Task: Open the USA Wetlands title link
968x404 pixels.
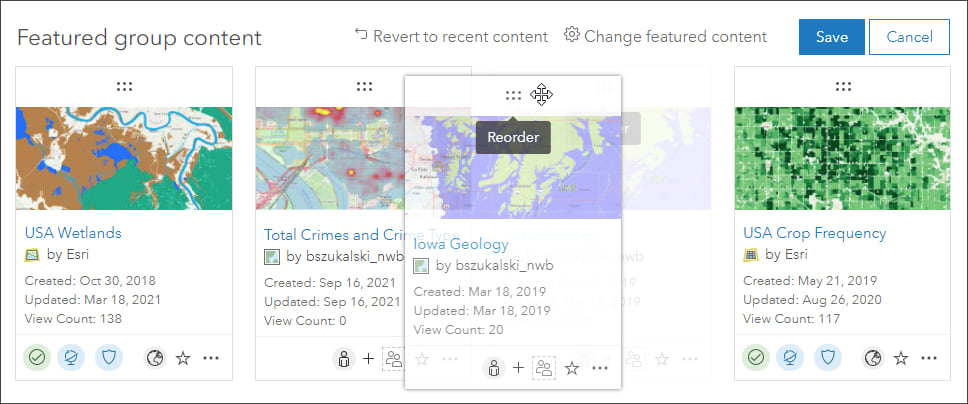Action: pos(73,233)
